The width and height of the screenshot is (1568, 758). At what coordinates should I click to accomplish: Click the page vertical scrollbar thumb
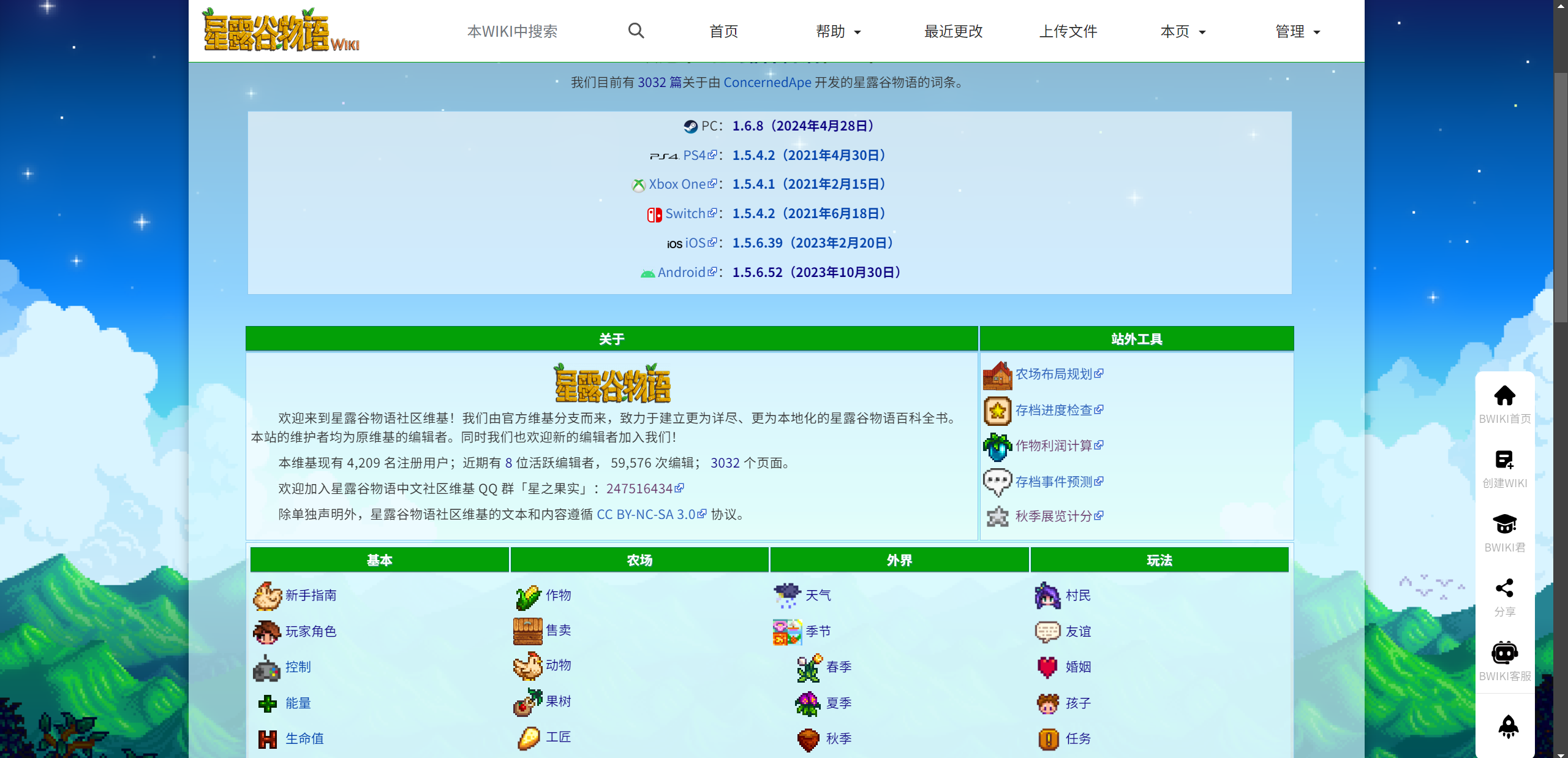[1561, 197]
